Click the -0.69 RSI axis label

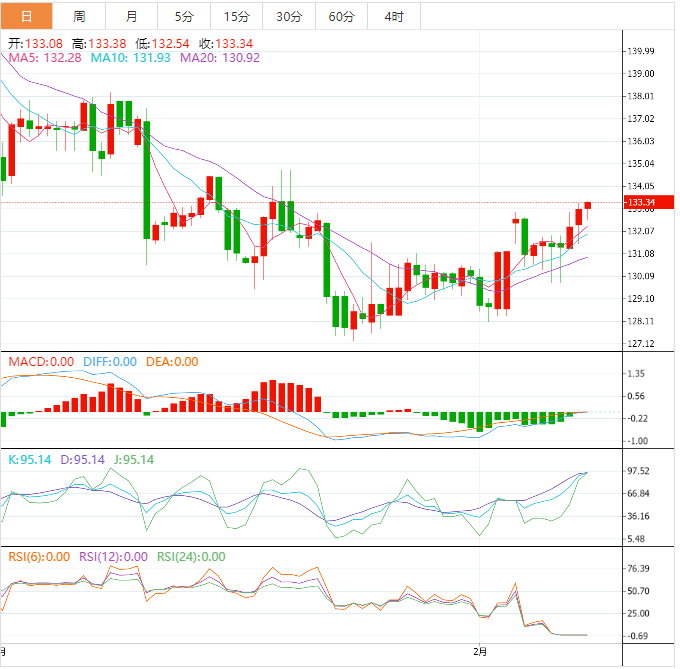pyautogui.click(x=638, y=636)
